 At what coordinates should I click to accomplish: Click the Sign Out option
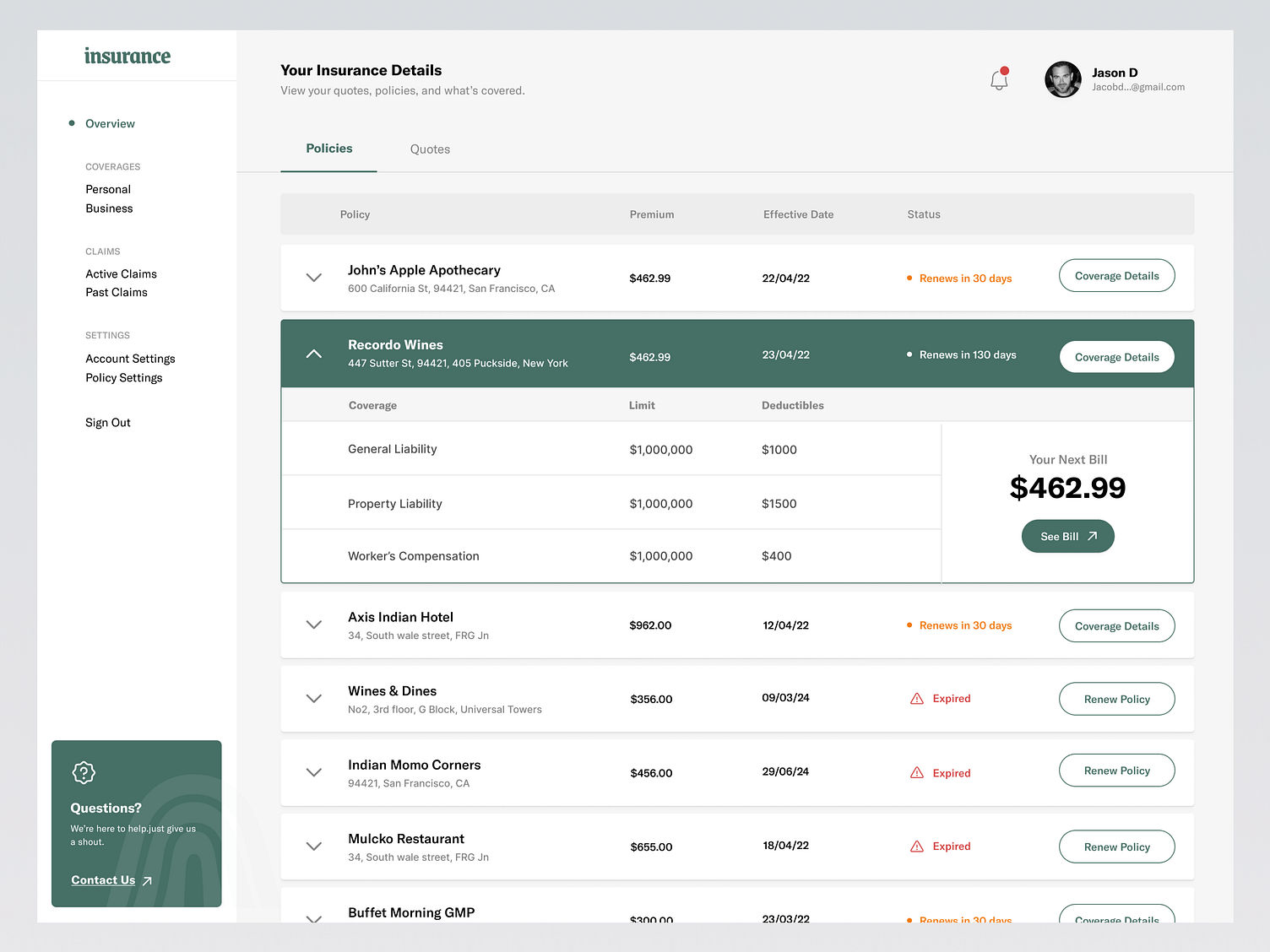[x=107, y=422]
